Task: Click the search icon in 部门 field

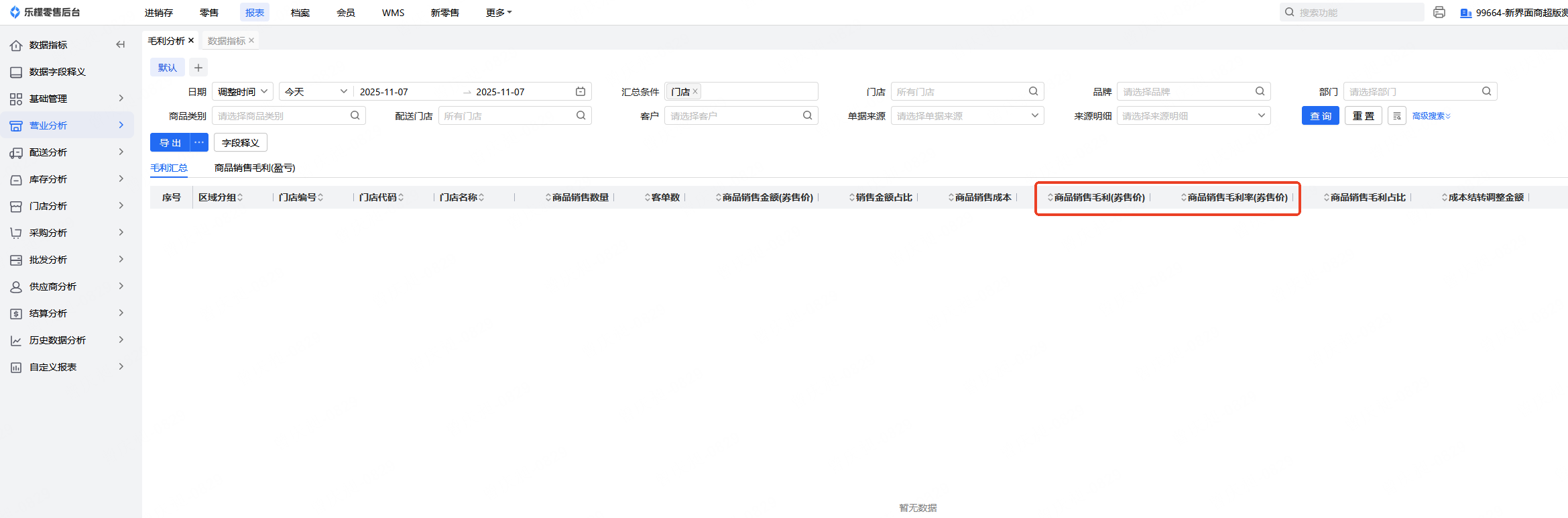Action: [1487, 91]
